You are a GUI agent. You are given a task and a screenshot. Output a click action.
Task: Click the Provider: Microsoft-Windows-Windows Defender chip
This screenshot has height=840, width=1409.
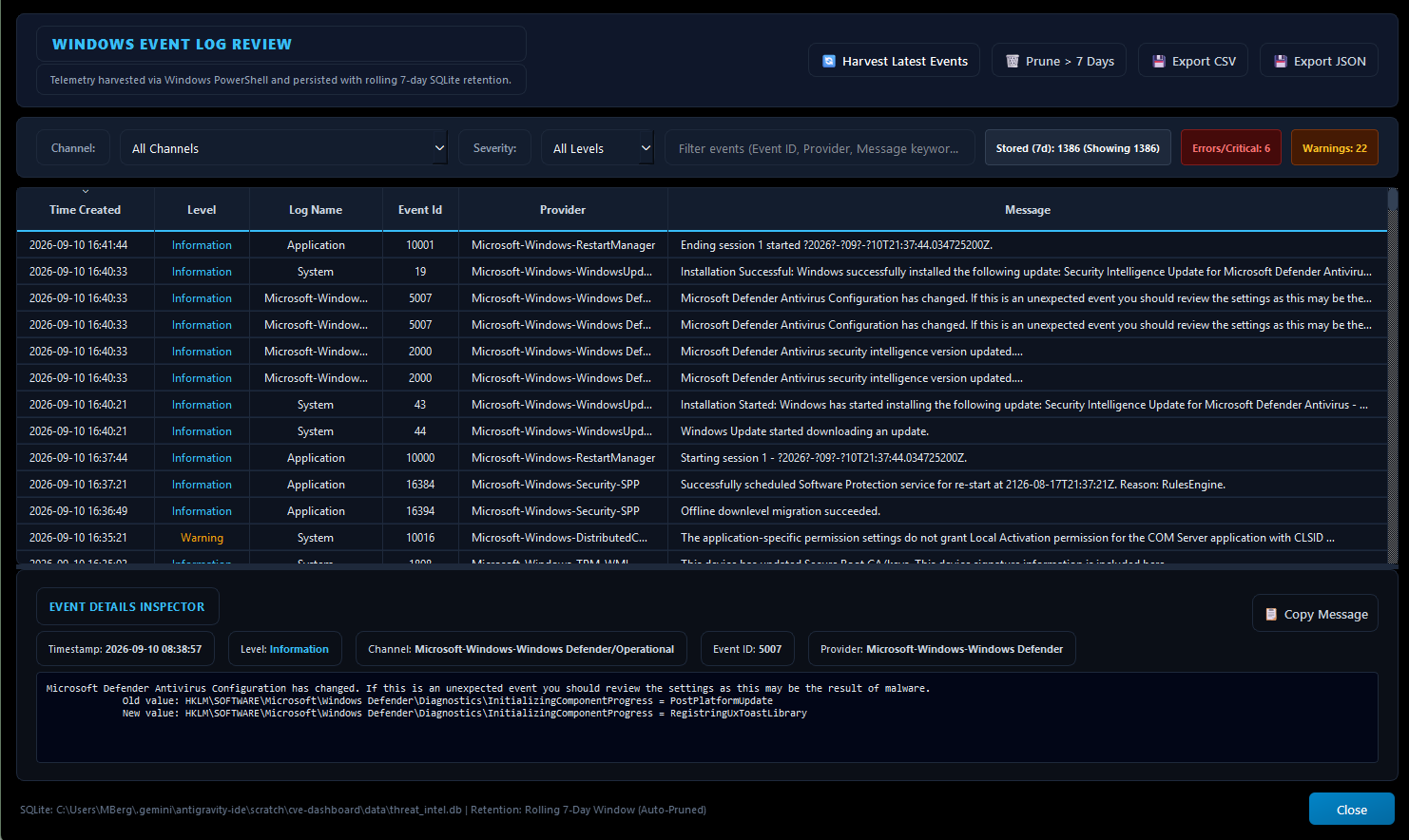point(942,649)
